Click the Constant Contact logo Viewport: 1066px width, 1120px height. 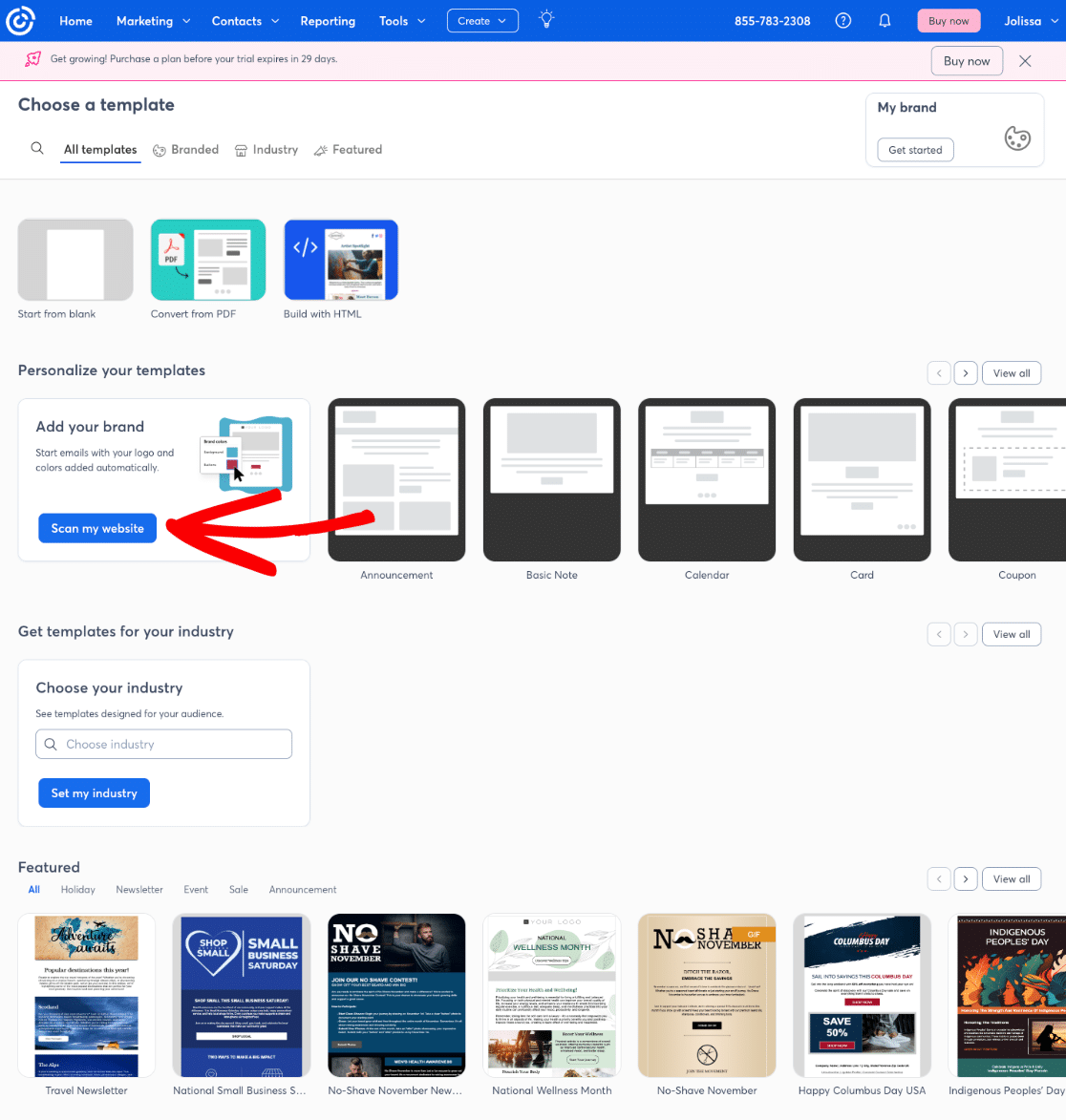tap(20, 20)
